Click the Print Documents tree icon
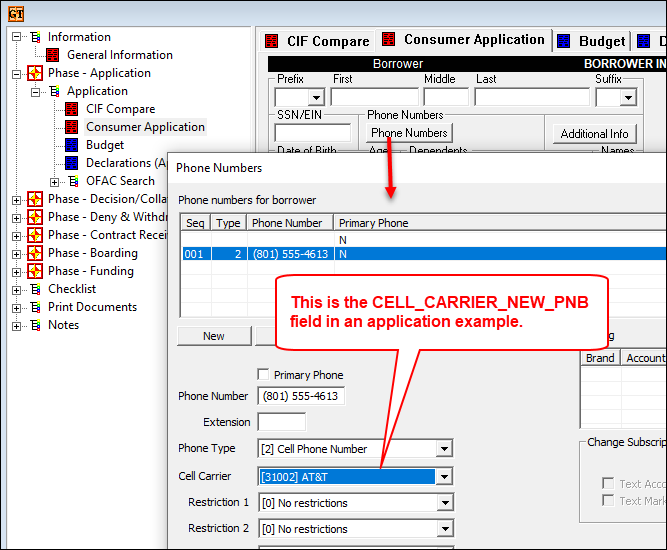 [36, 307]
